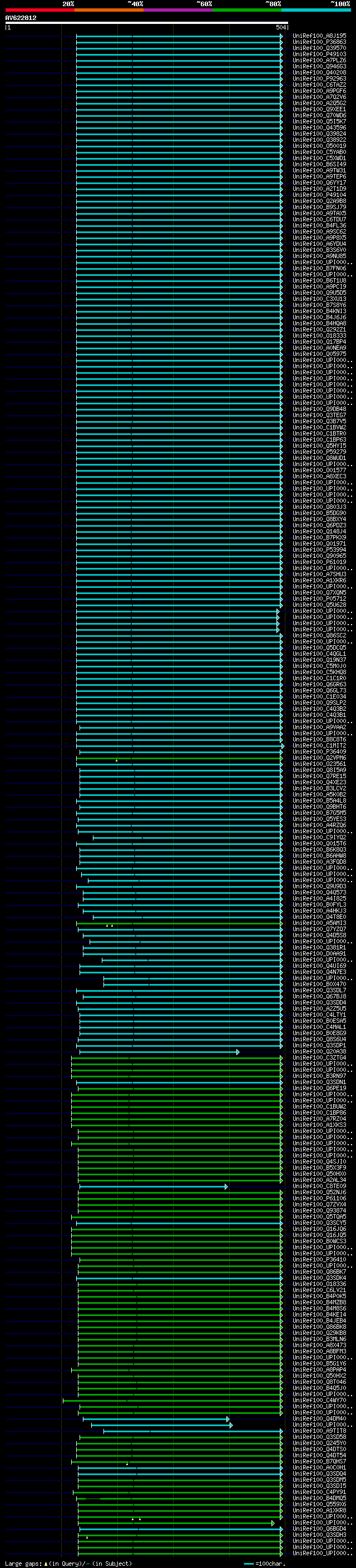Click label UniRef100_B9SJ79

[319, 207]
